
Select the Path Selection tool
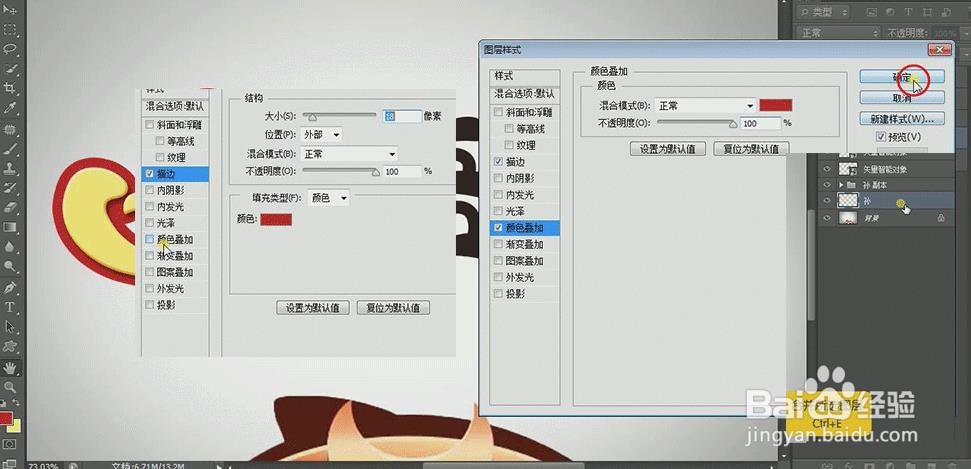click(x=10, y=327)
